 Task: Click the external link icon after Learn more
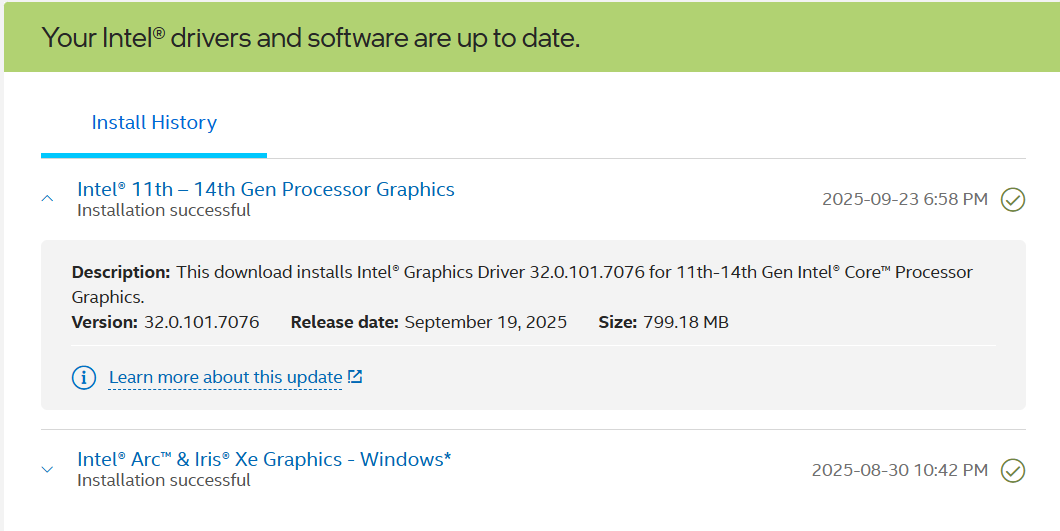click(x=355, y=377)
